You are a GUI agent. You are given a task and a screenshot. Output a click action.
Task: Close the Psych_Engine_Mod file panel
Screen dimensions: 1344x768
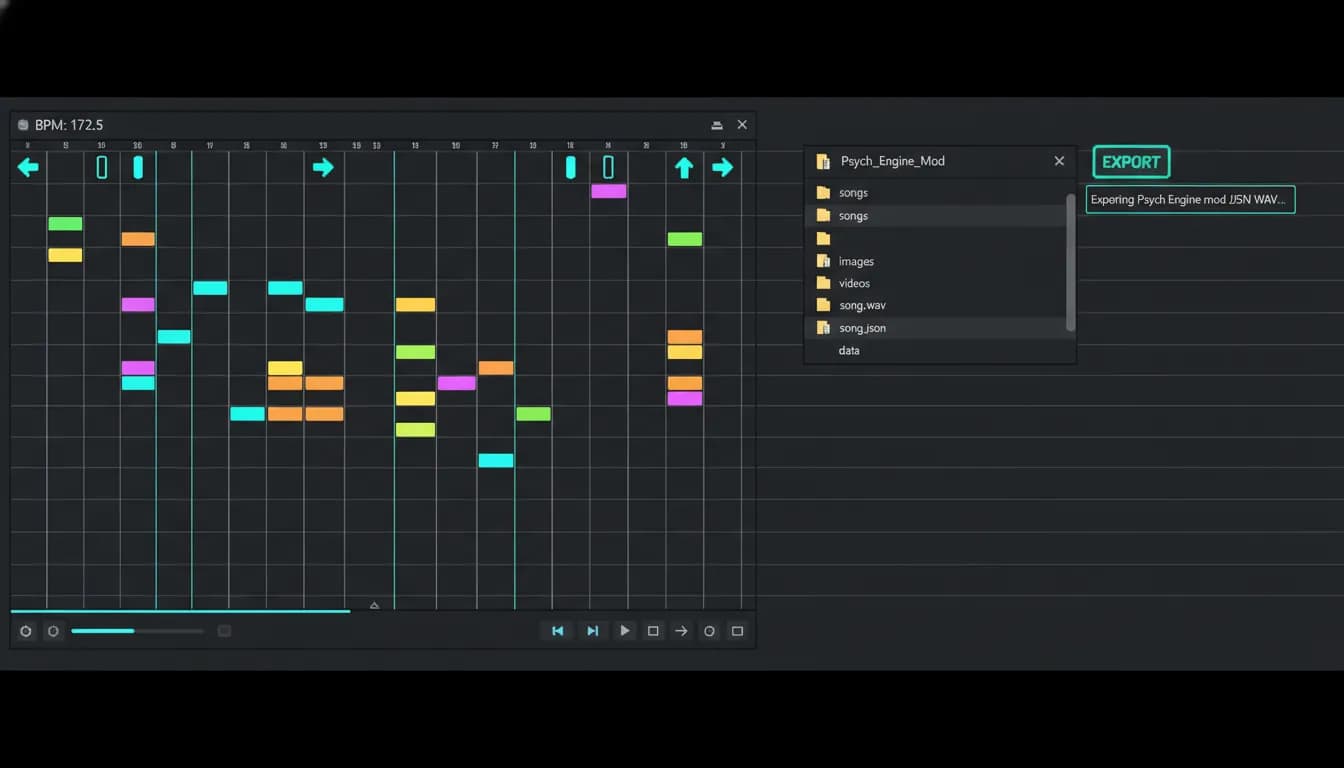1059,161
